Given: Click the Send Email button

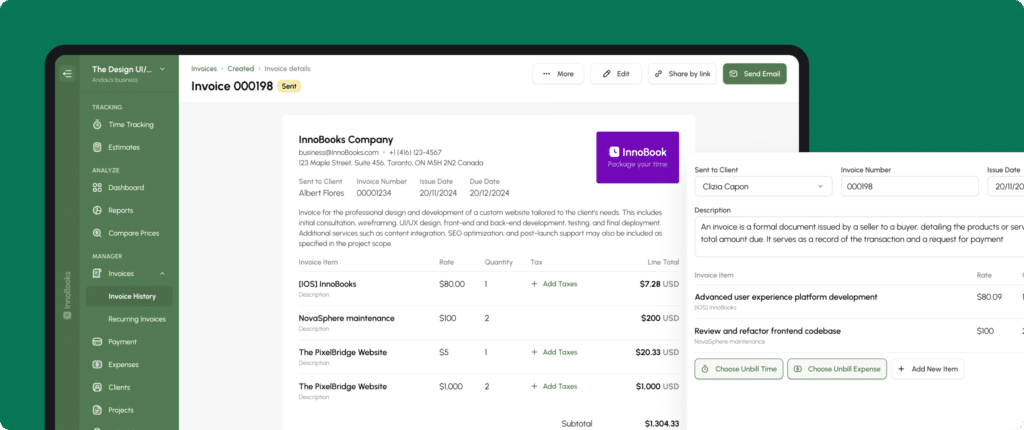Looking at the screenshot, I should [x=754, y=74].
